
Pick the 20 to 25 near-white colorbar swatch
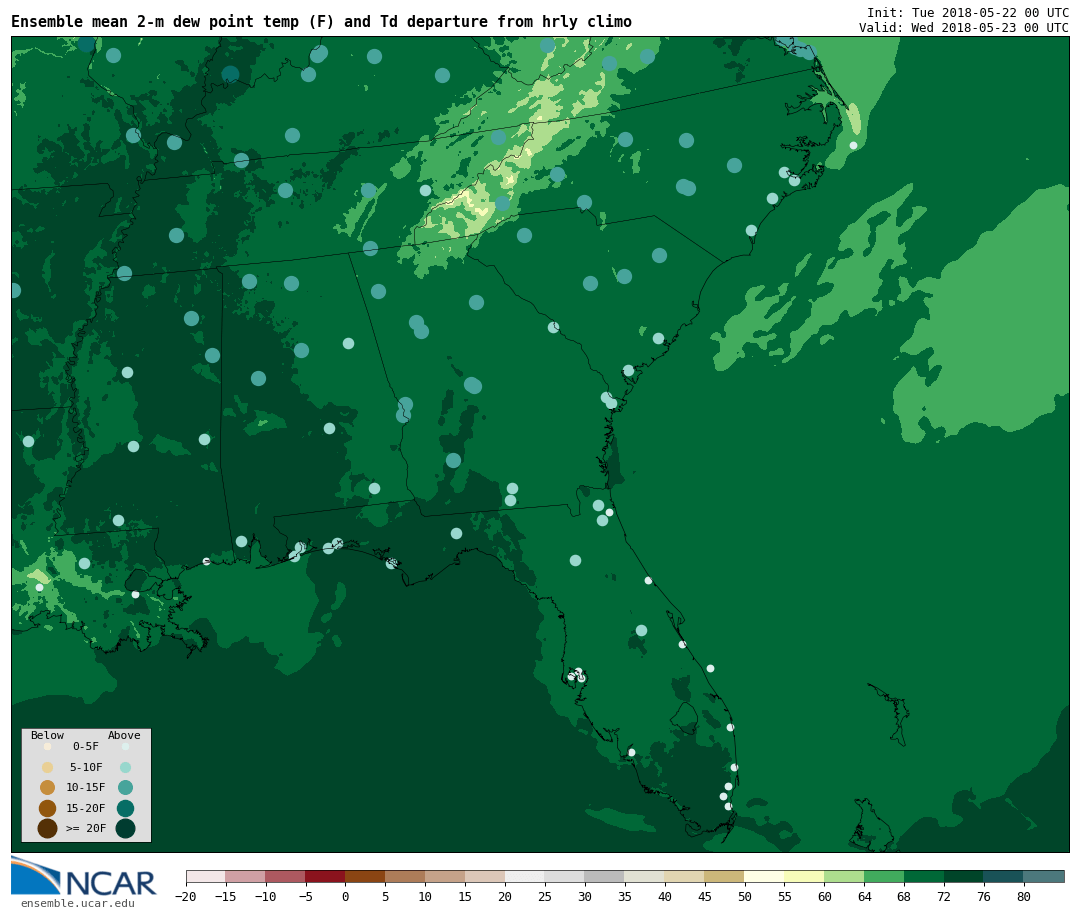525,876
